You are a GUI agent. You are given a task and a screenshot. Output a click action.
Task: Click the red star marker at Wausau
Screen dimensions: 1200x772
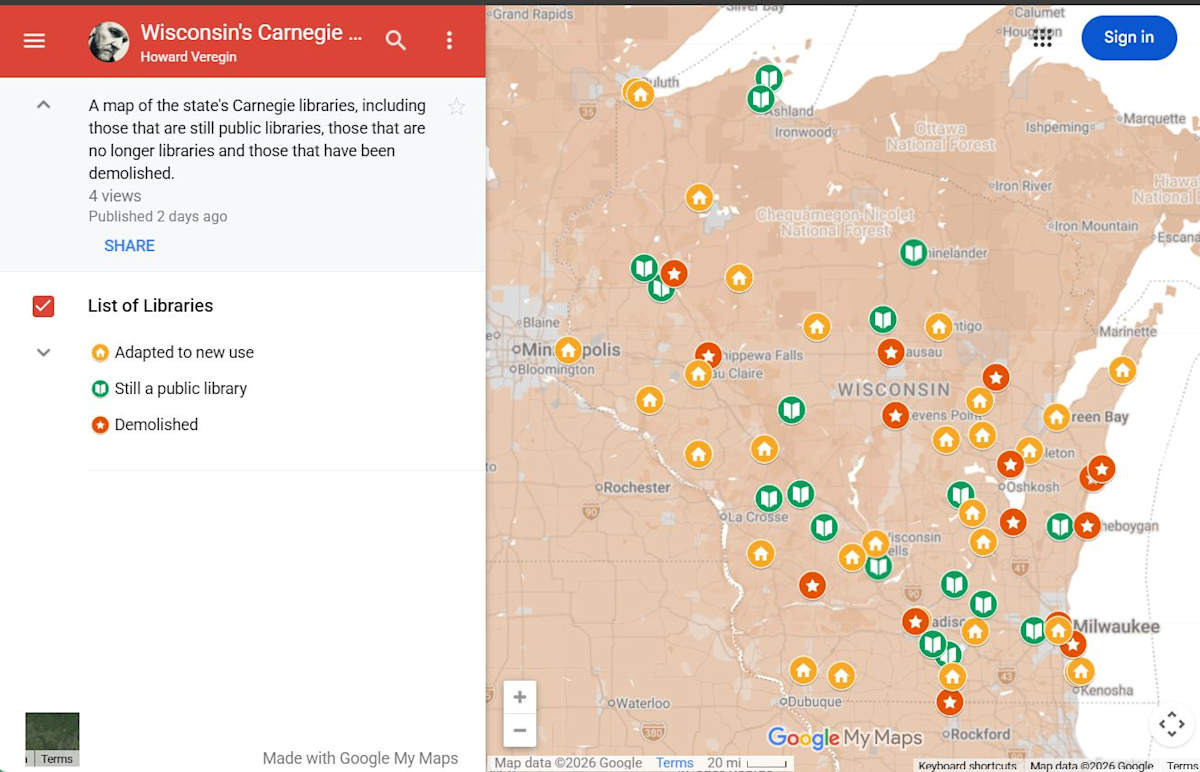point(891,352)
